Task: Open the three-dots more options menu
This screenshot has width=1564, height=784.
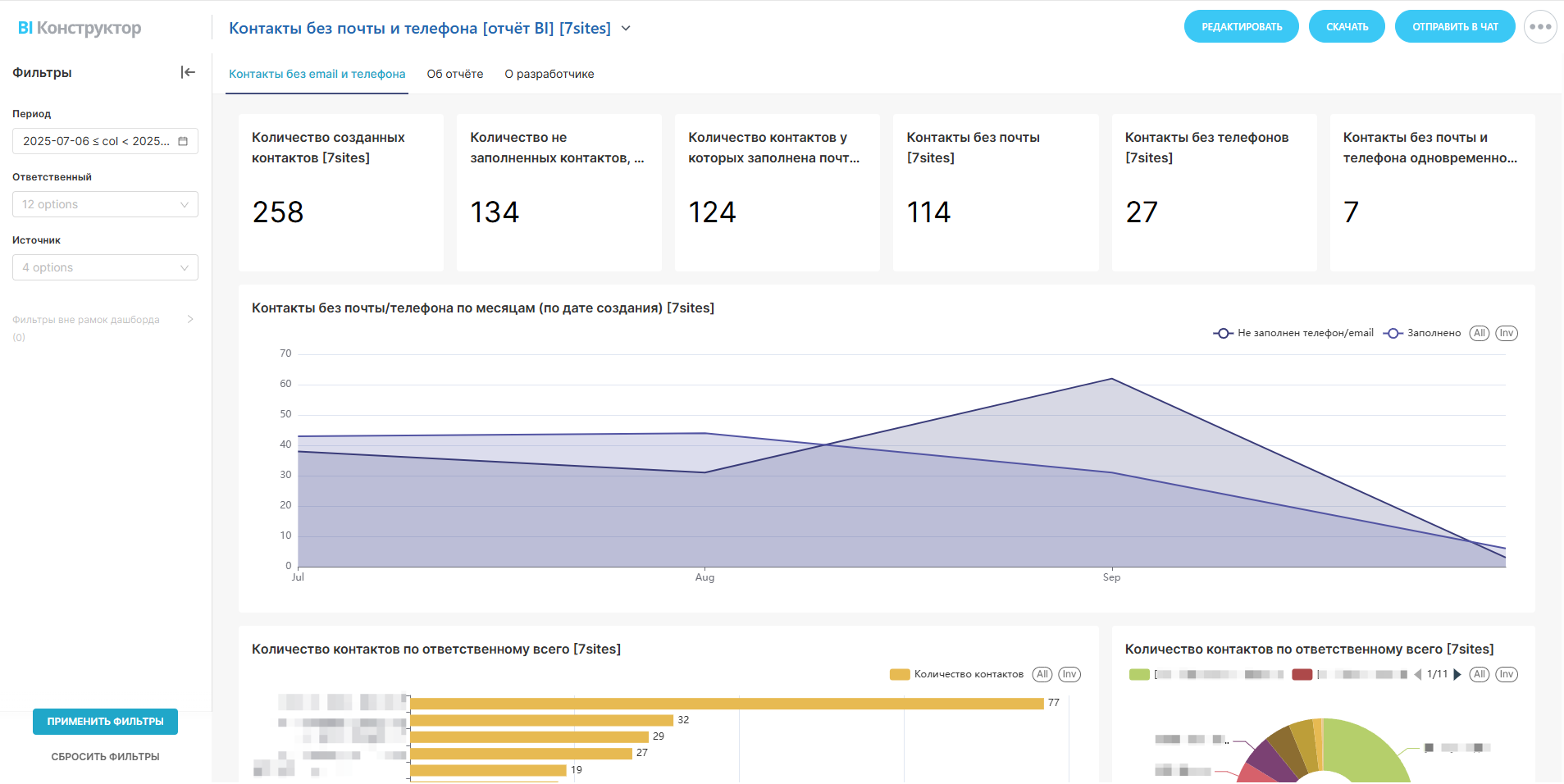Action: tap(1539, 27)
